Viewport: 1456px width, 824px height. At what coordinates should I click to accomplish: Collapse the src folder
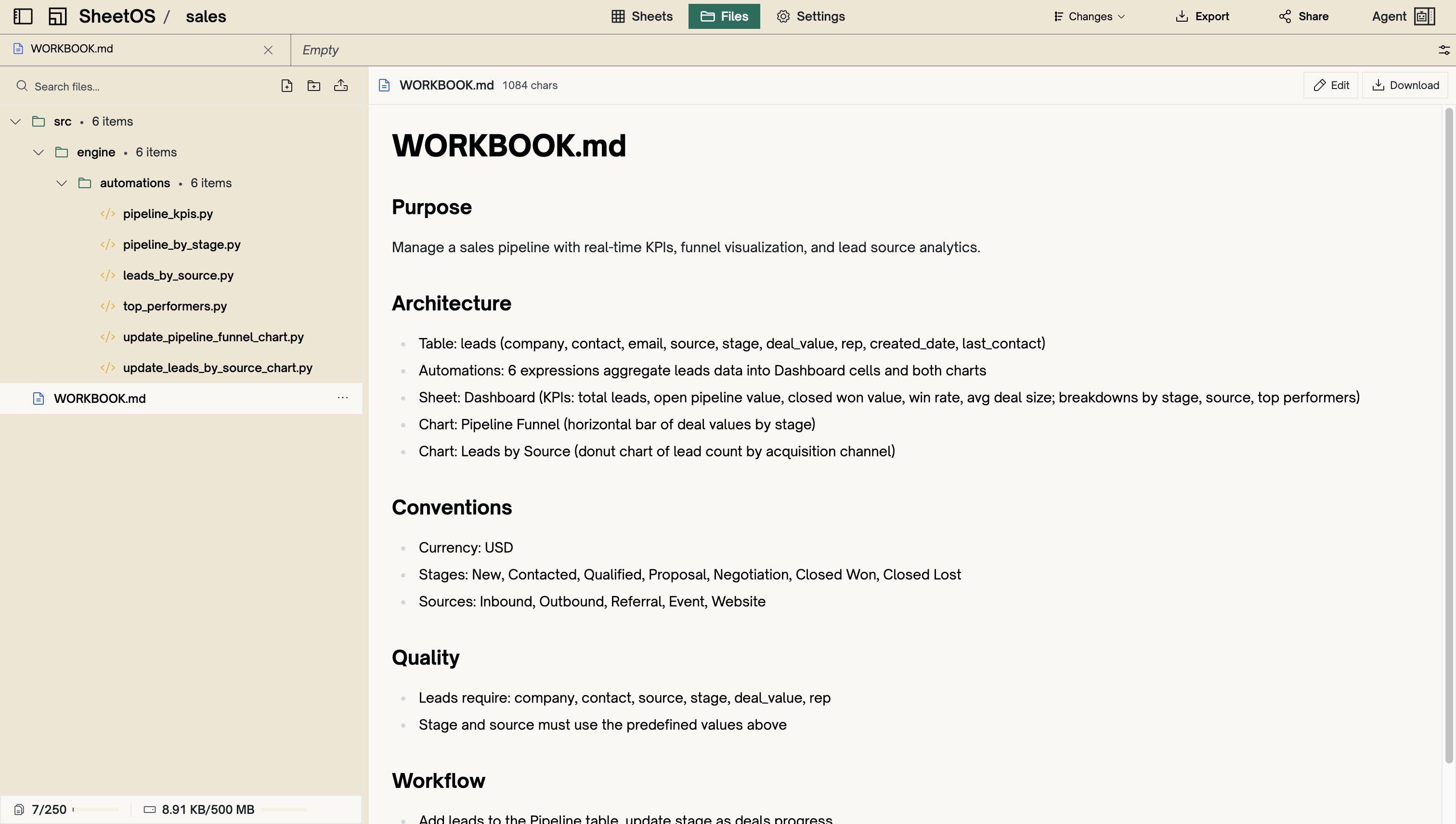15,121
